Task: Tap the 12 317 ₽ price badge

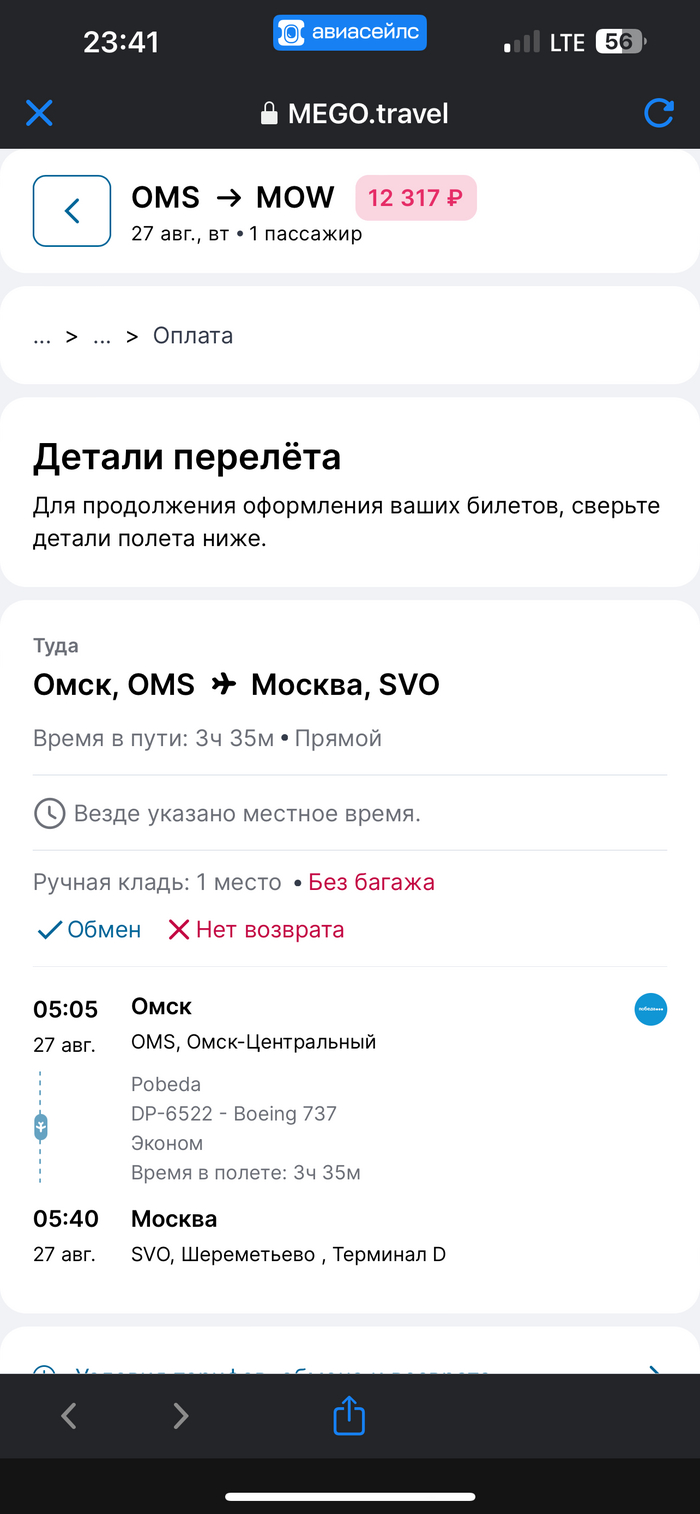Action: [x=416, y=198]
